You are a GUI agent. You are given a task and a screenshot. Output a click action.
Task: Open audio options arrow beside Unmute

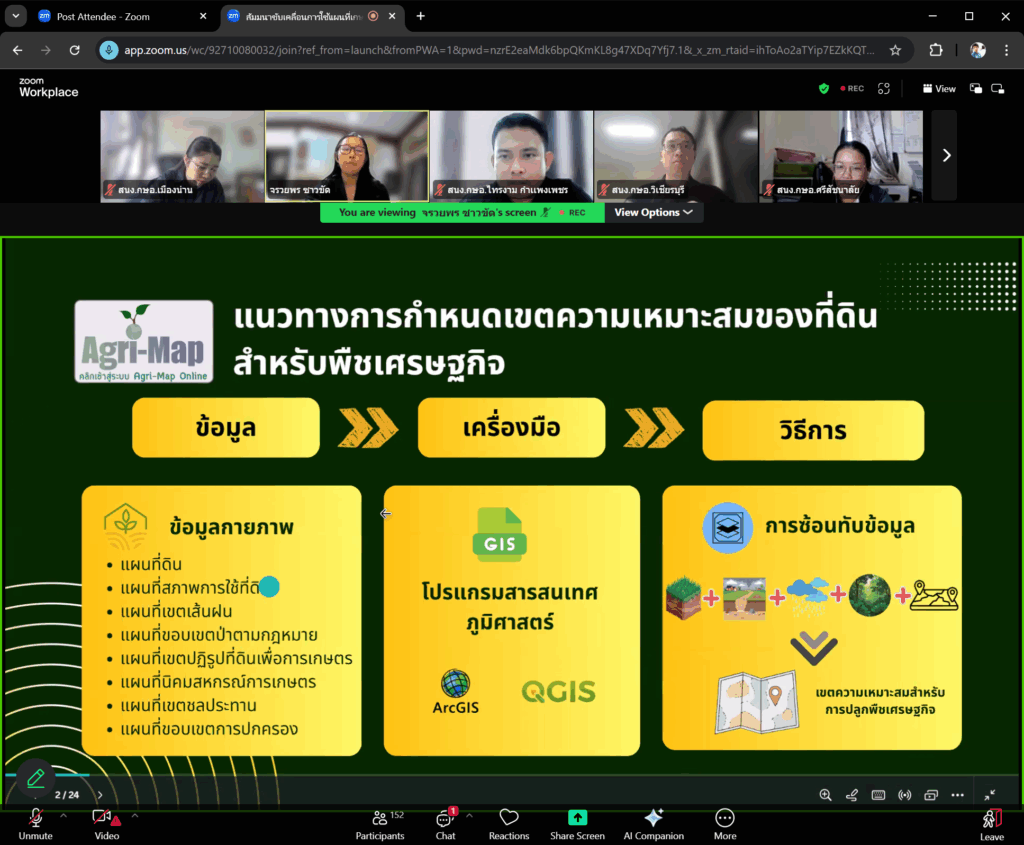[63, 816]
